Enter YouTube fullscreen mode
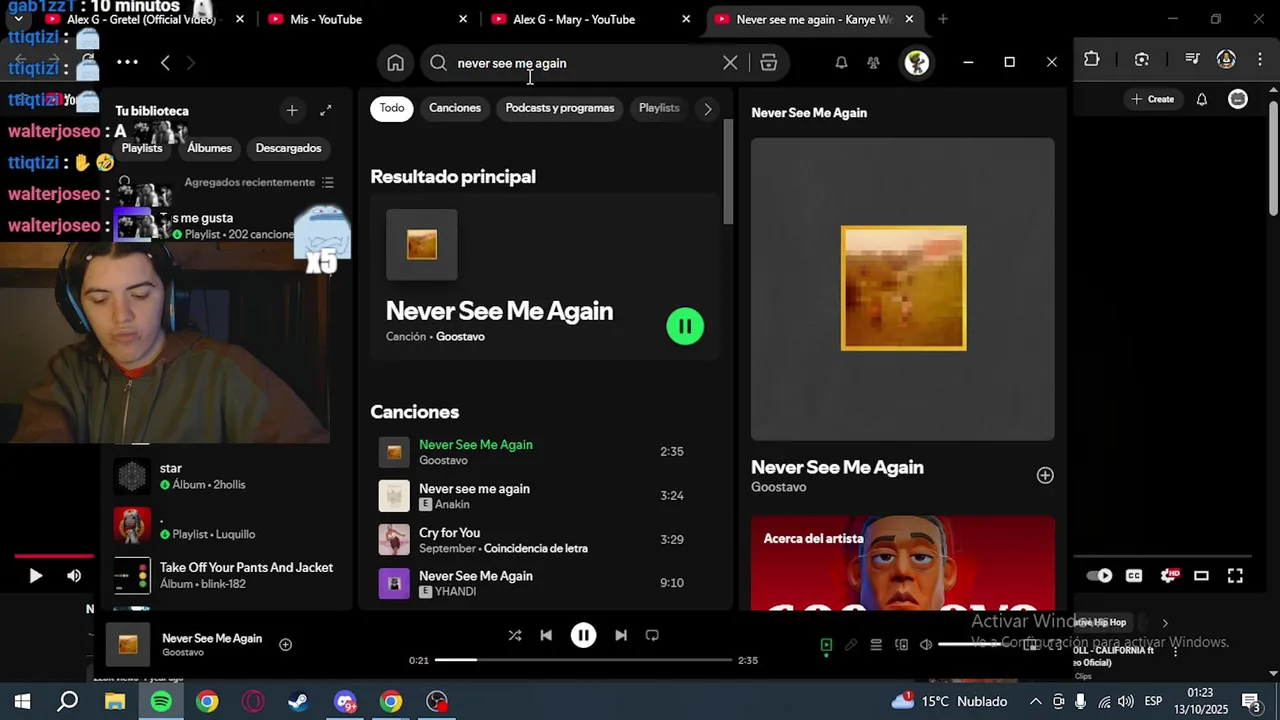1280x720 pixels. (1235, 575)
